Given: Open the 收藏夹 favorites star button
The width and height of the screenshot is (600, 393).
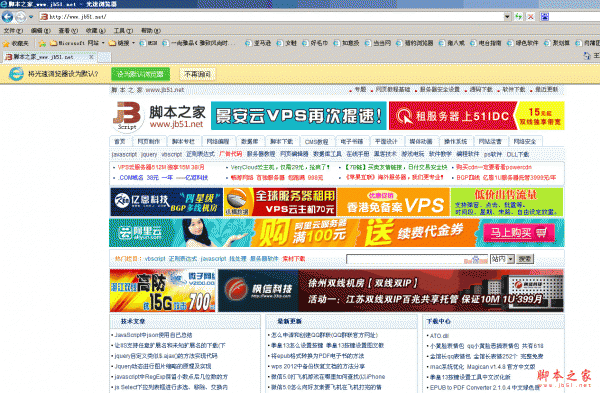Looking at the screenshot, I should (16, 43).
